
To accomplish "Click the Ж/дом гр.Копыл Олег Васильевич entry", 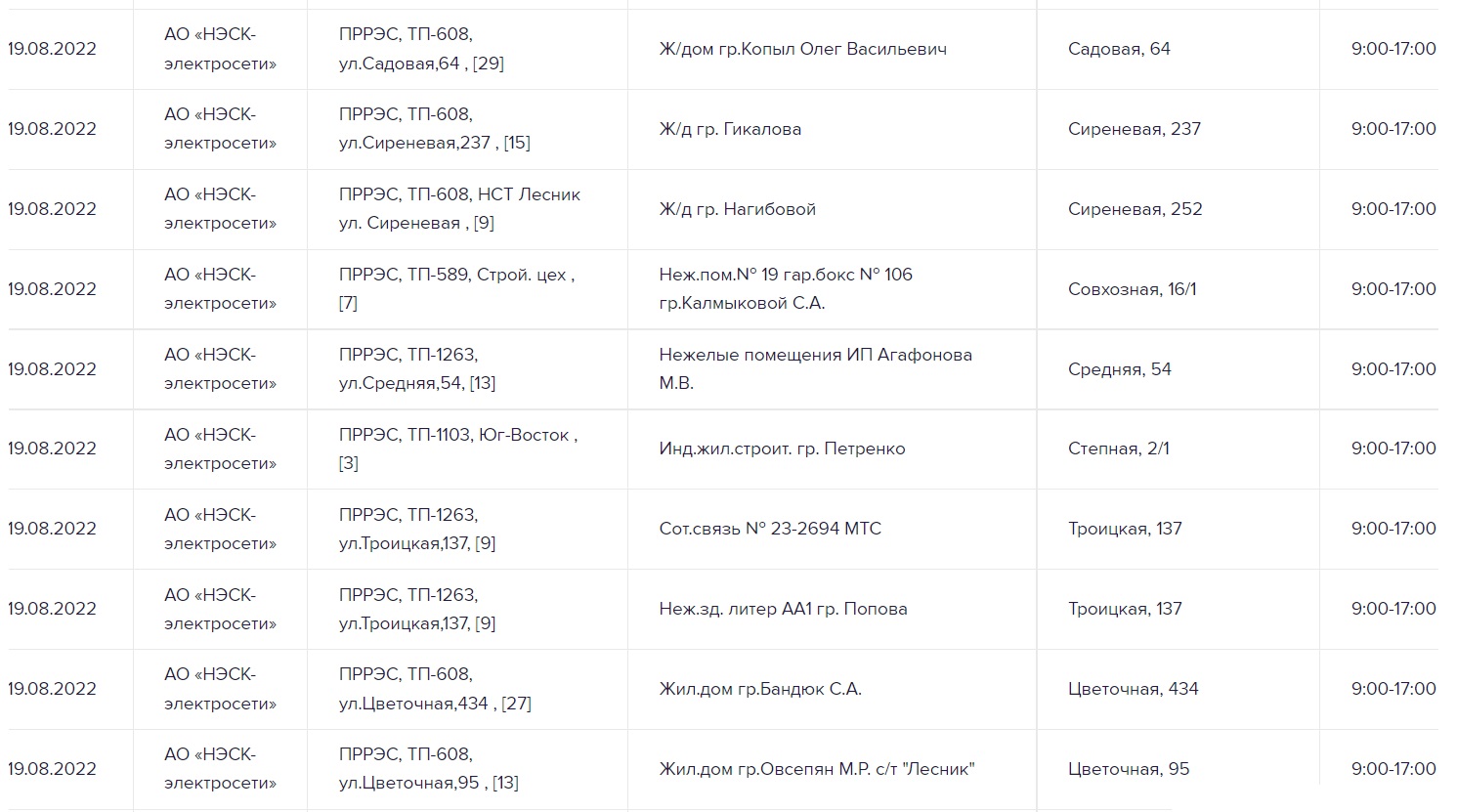I will click(x=802, y=49).
